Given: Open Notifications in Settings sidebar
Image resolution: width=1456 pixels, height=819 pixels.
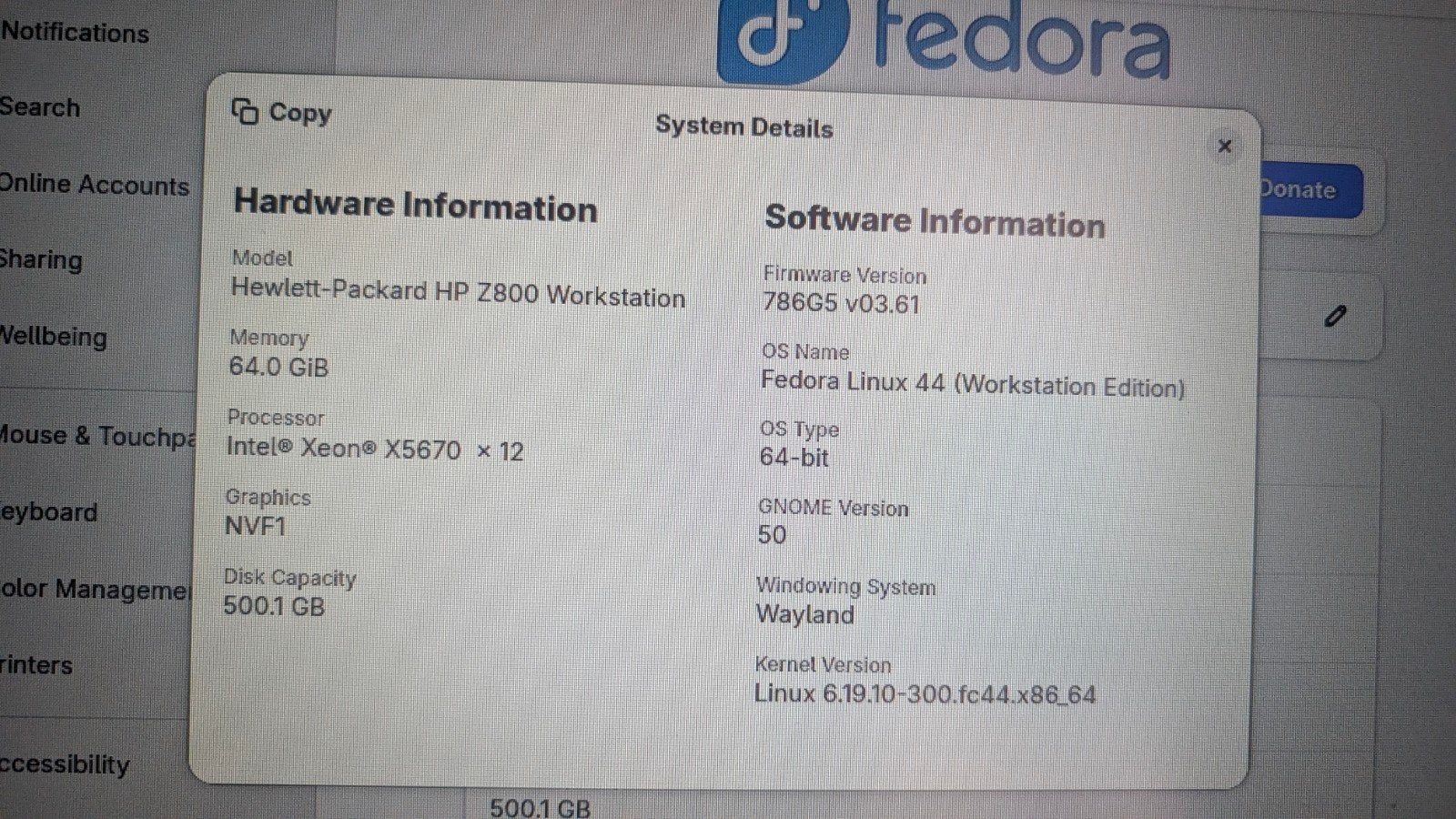Looking at the screenshot, I should pos(75,33).
